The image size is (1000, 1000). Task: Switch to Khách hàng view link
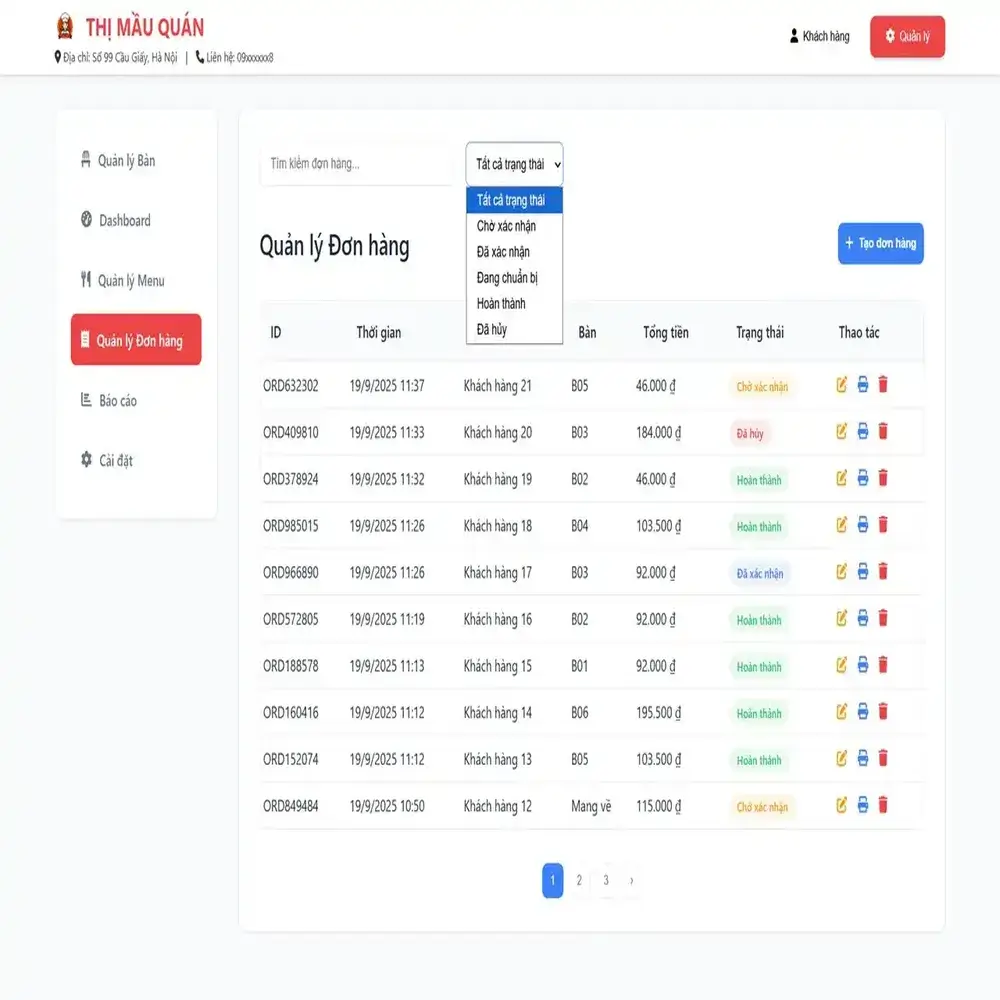point(819,37)
